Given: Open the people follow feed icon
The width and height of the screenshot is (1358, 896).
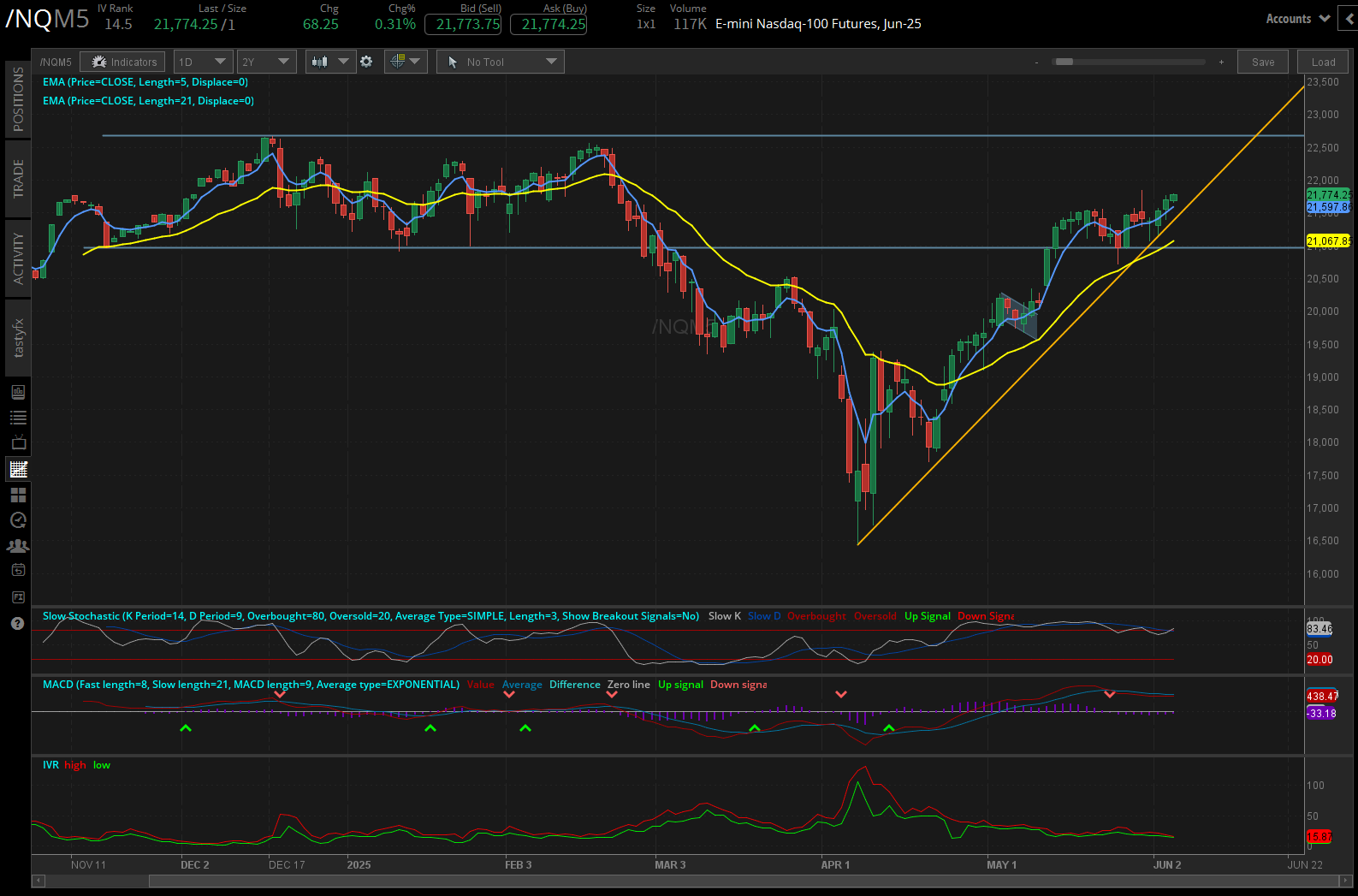Looking at the screenshot, I should pos(18,545).
